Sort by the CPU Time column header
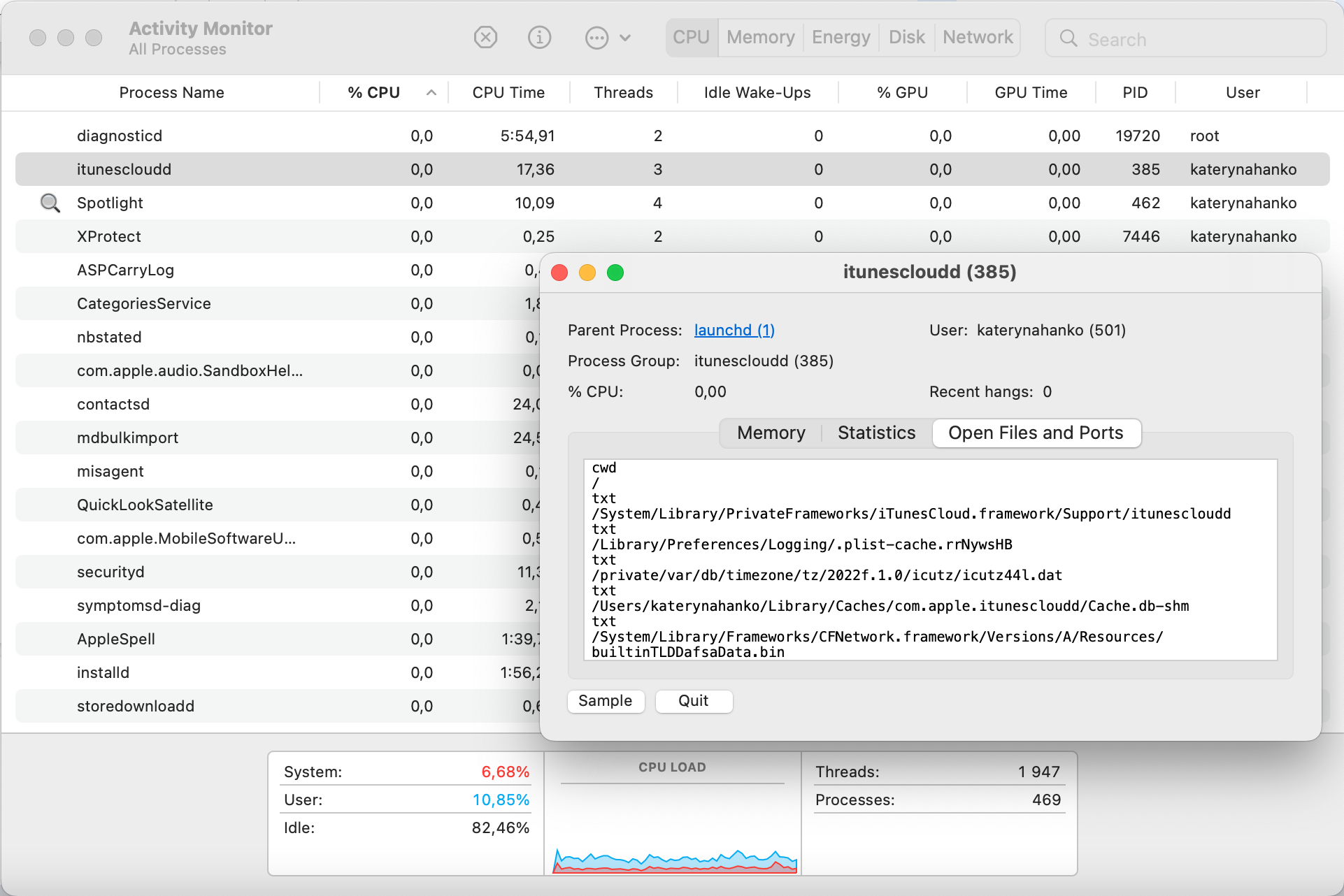The width and height of the screenshot is (1344, 896). point(508,92)
